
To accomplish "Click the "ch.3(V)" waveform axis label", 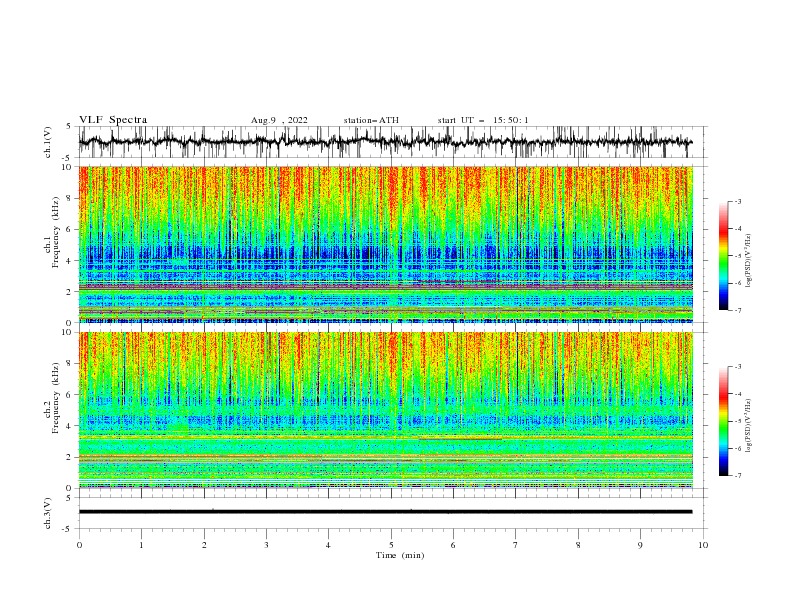I will (x=48, y=513).
